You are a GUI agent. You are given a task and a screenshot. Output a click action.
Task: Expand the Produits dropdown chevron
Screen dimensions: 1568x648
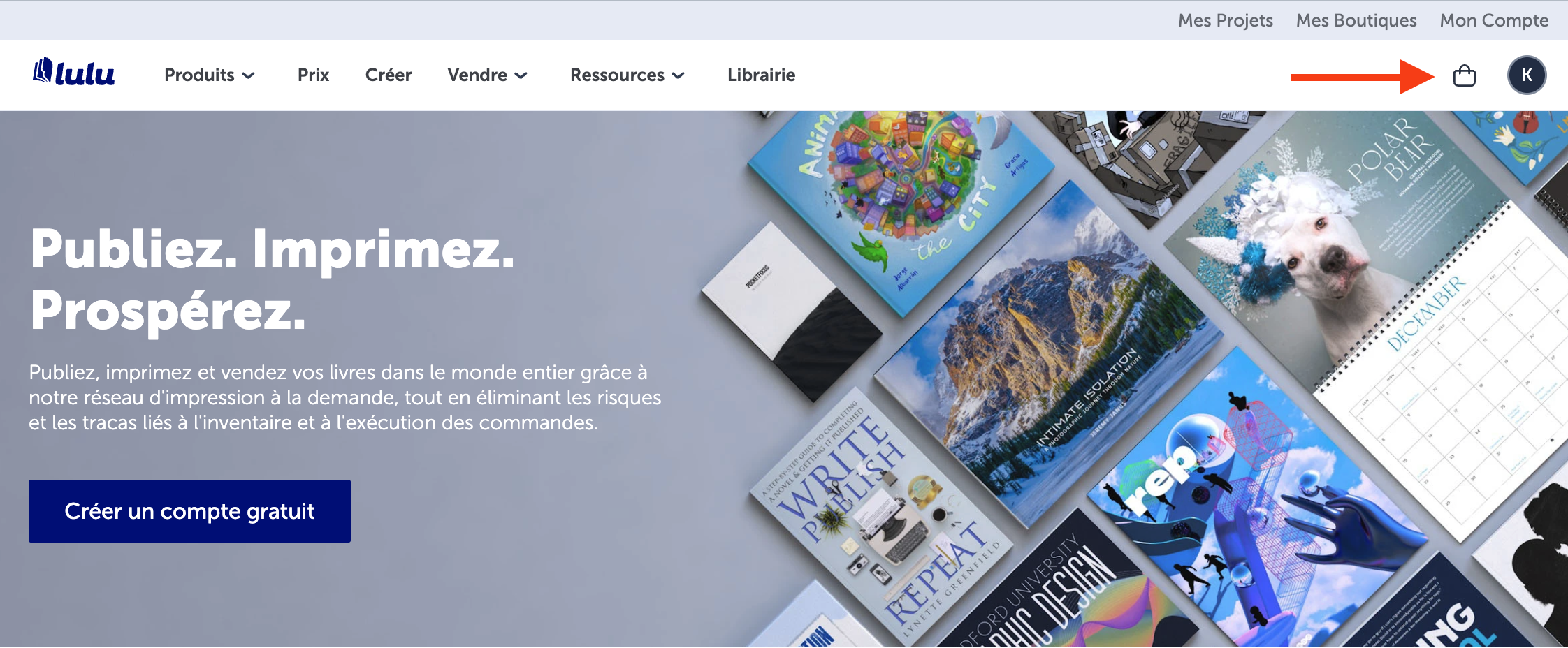pos(248,75)
